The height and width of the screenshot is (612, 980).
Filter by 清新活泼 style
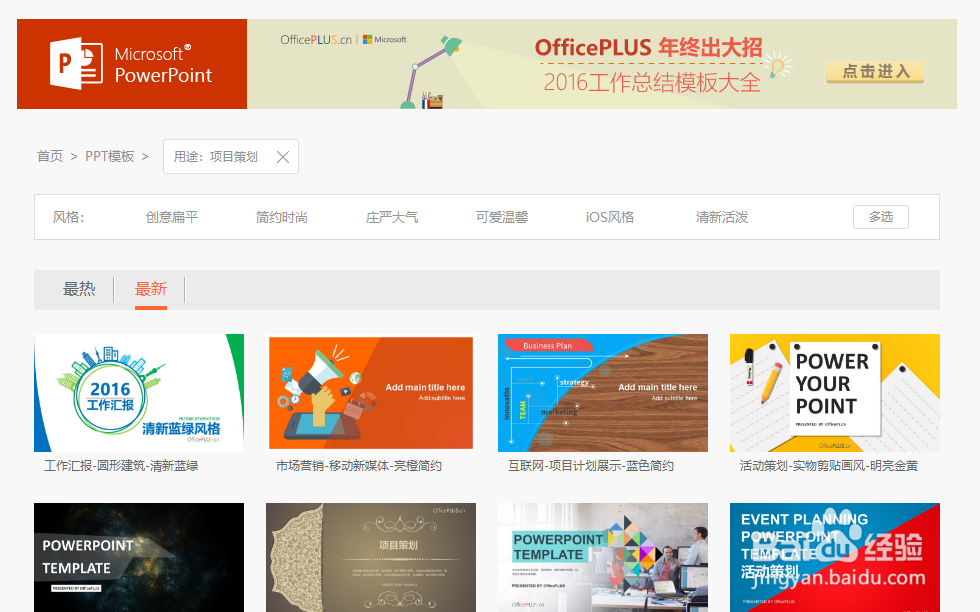[x=722, y=217]
